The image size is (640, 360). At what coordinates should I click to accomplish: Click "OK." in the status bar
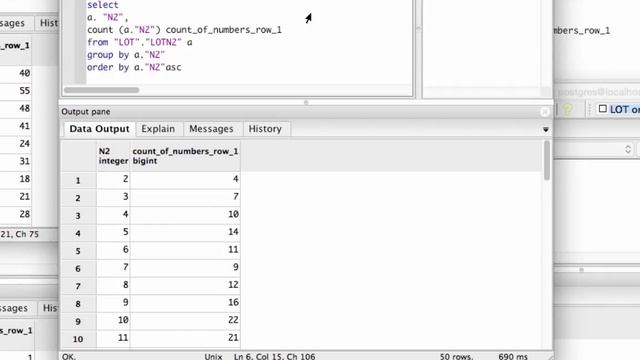point(69,356)
